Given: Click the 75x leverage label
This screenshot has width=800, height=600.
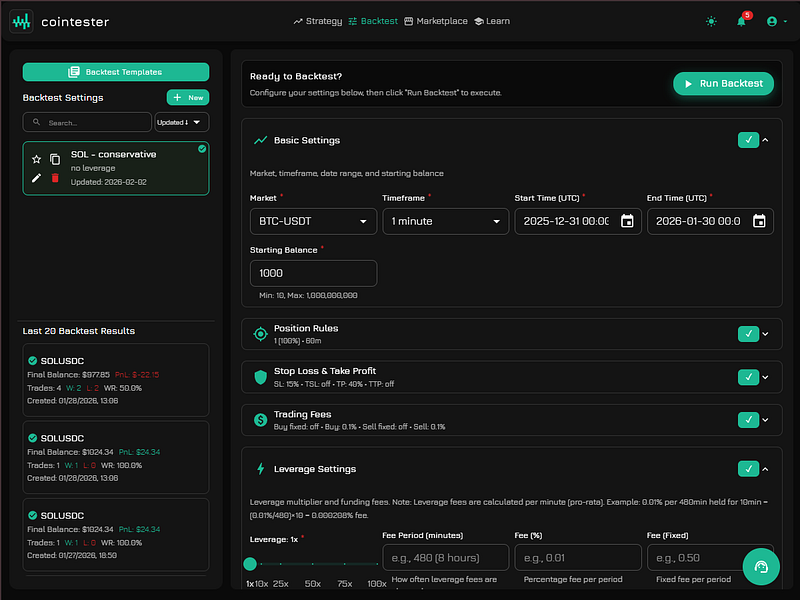Looking at the screenshot, I should click(345, 584).
